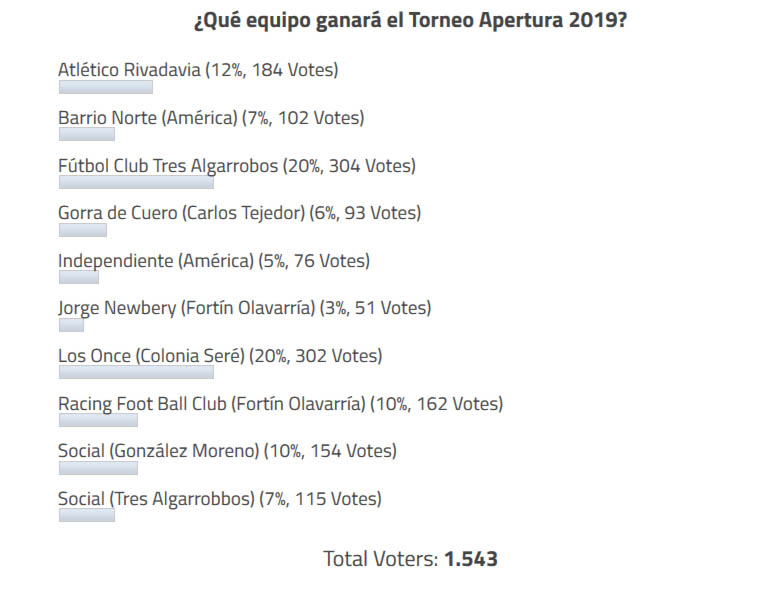Select the Racing Foot Ball Club label
Viewport: 762px width, 592px height.
pos(280,404)
